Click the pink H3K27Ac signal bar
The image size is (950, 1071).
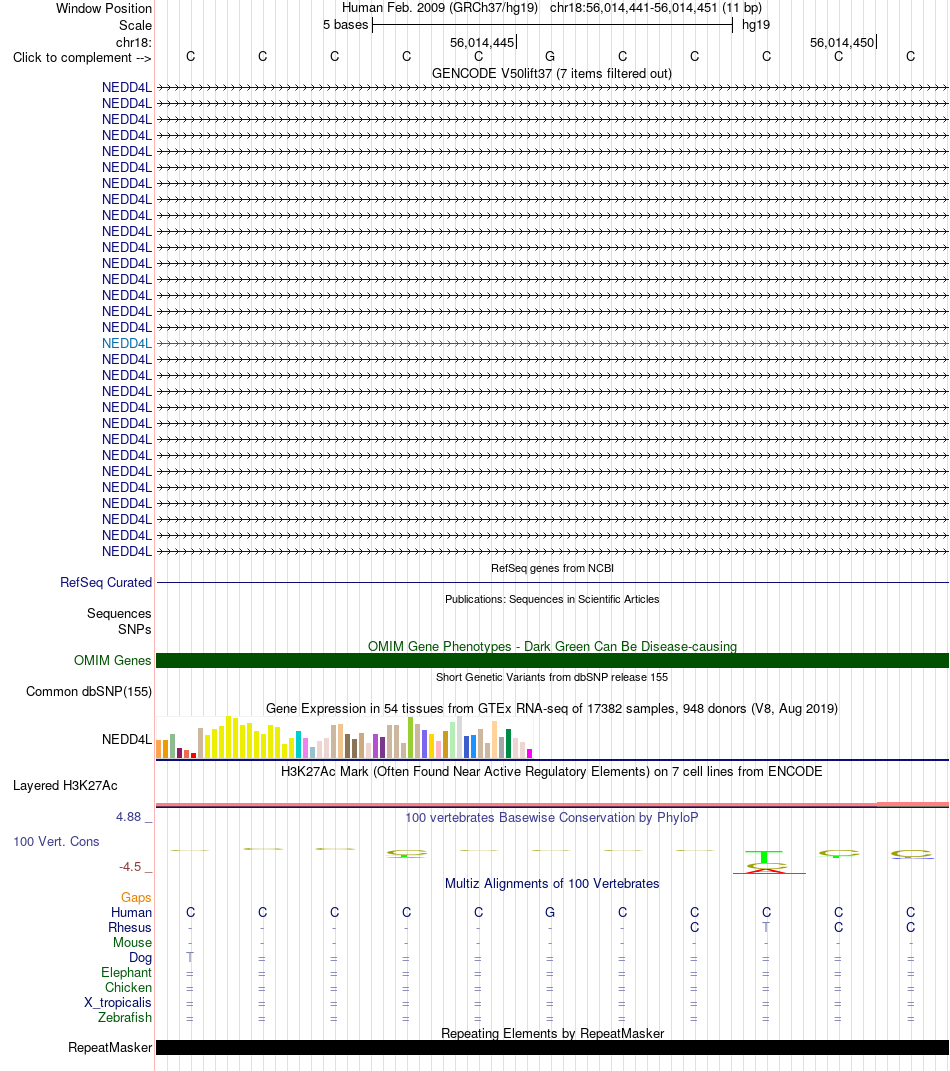(553, 805)
